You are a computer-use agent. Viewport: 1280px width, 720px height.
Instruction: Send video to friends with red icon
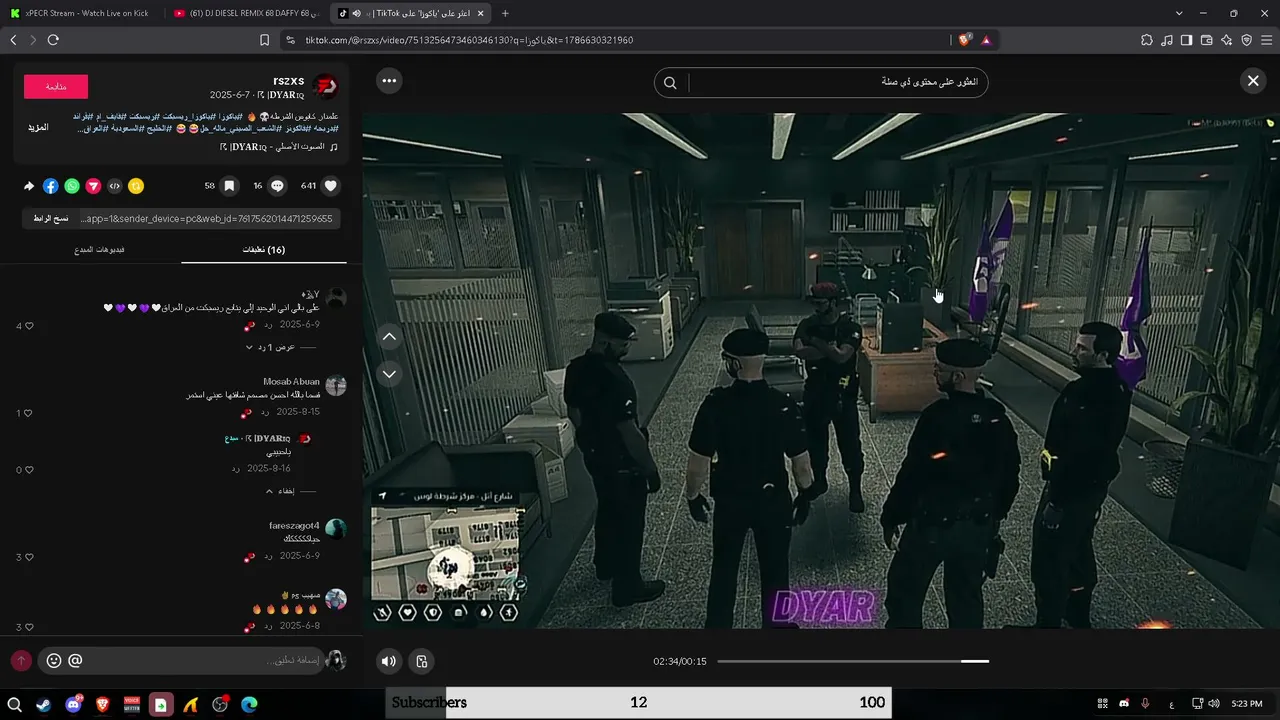coord(93,186)
